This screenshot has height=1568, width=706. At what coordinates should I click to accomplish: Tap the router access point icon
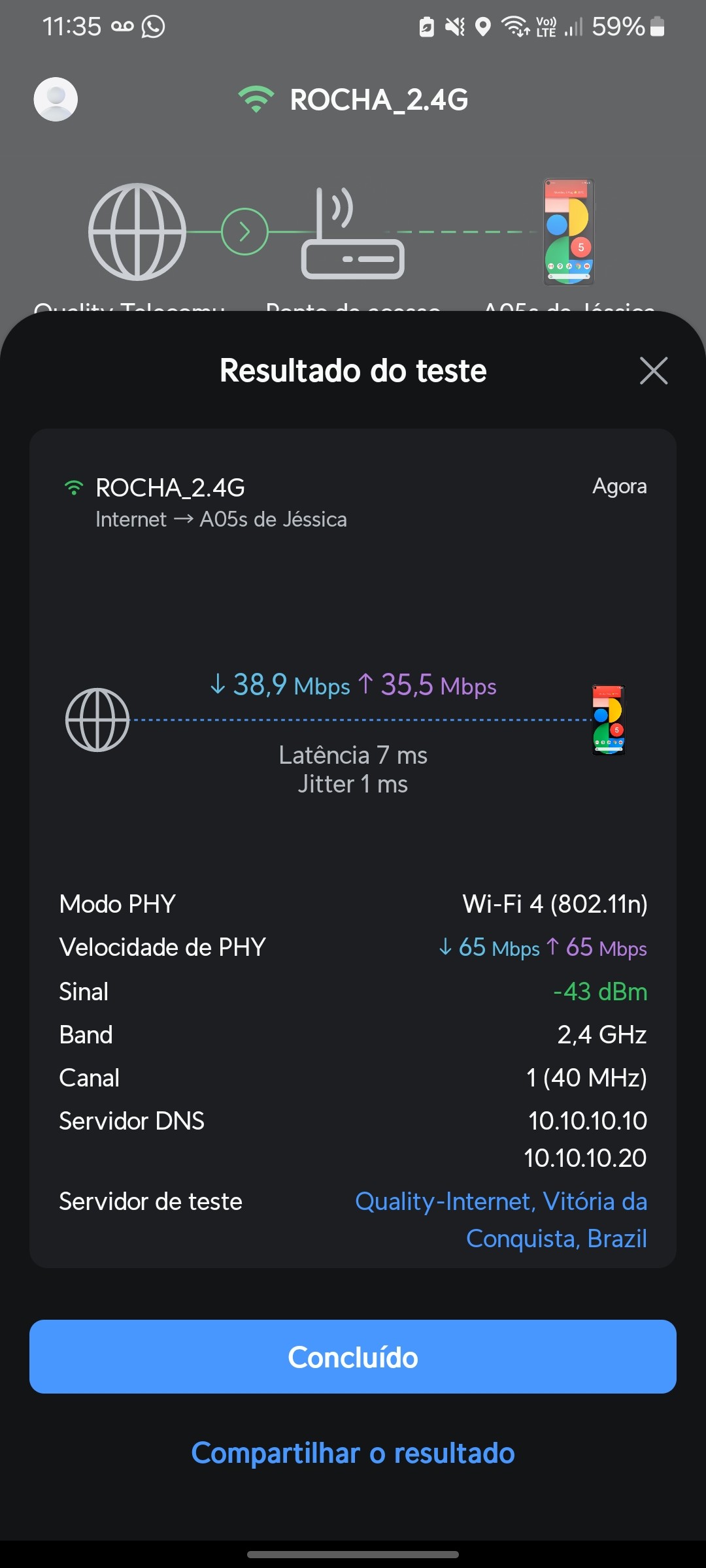tap(352, 234)
